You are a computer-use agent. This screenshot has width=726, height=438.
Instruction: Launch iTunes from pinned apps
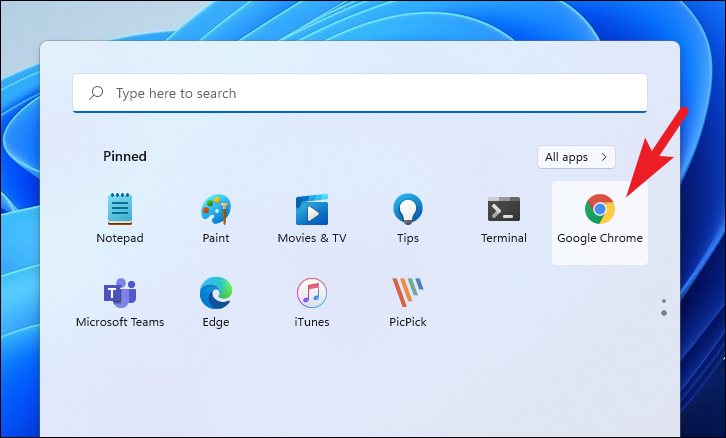312,303
